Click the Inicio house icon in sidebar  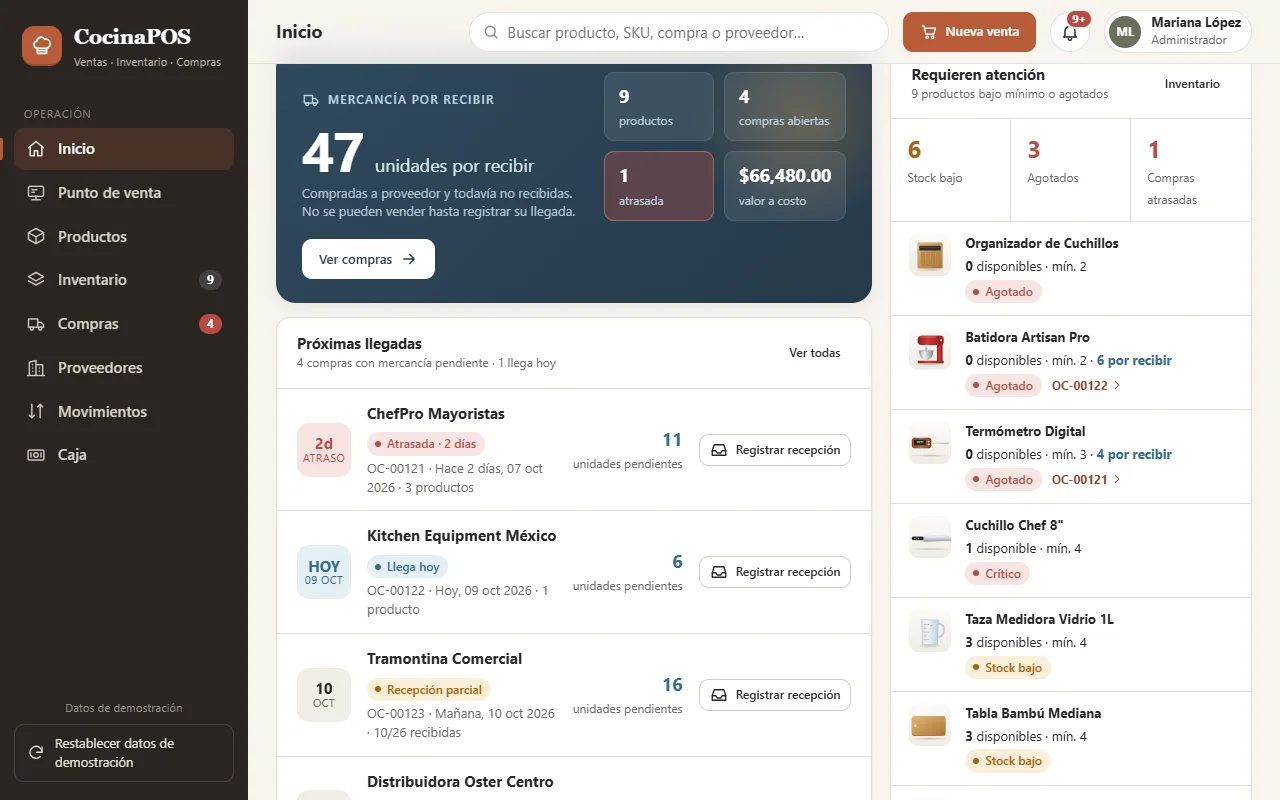click(x=36, y=149)
